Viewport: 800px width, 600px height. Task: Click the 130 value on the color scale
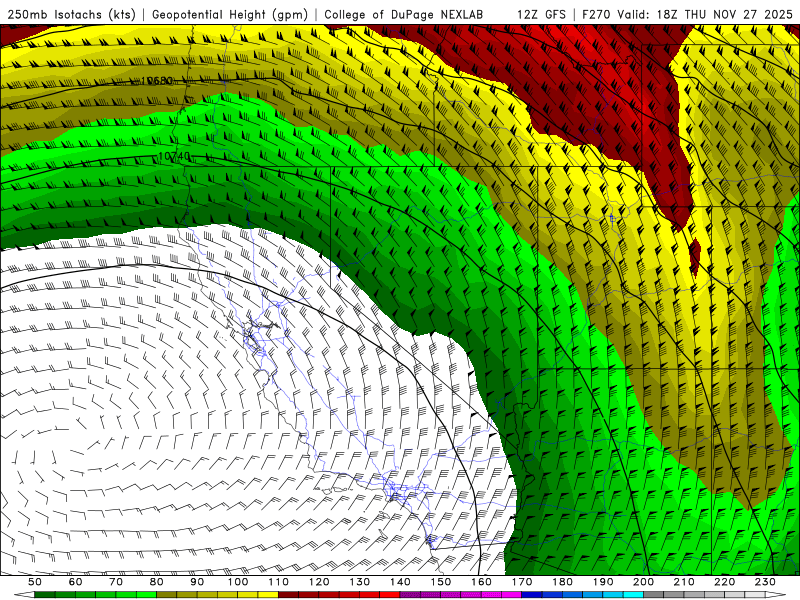coord(360,582)
